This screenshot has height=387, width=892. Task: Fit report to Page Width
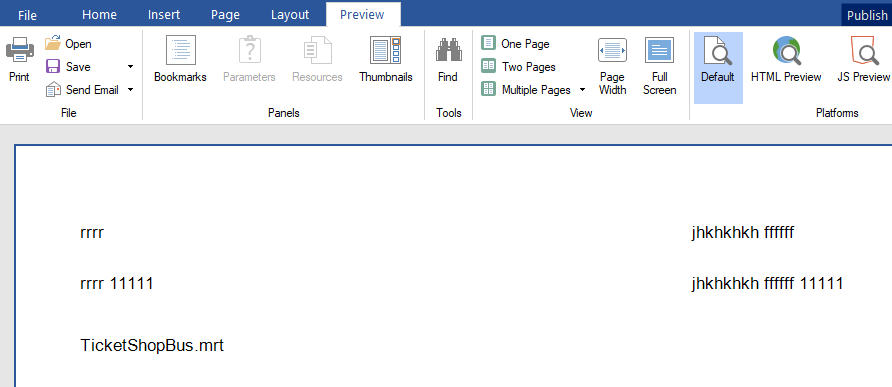click(612, 66)
